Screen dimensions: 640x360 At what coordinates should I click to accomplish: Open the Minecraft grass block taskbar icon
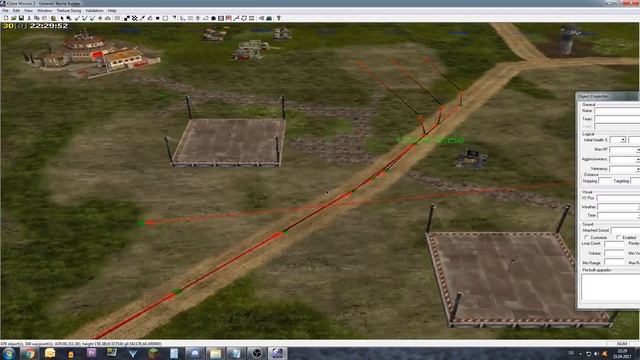[153, 353]
